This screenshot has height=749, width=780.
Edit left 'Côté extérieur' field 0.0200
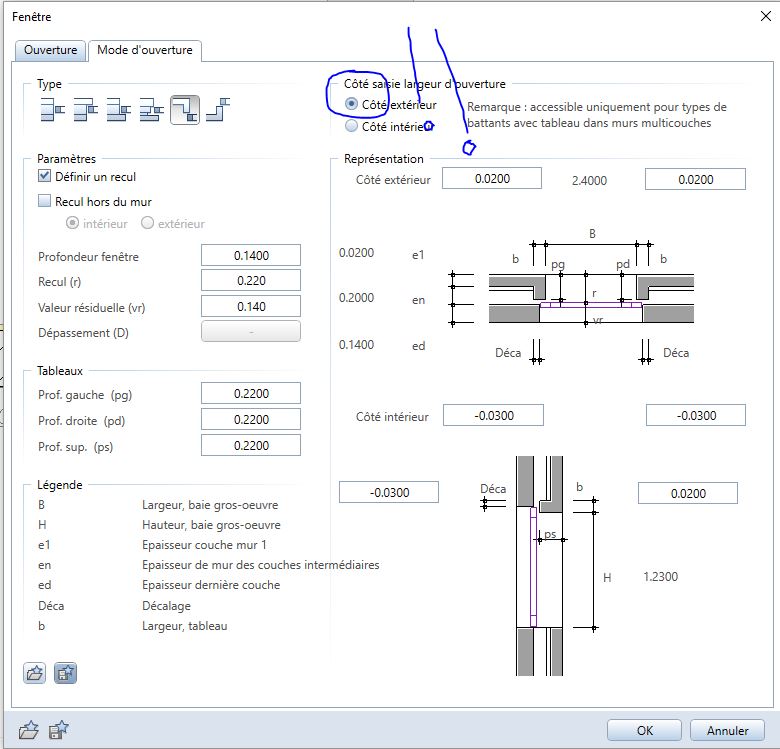pyautogui.click(x=492, y=179)
